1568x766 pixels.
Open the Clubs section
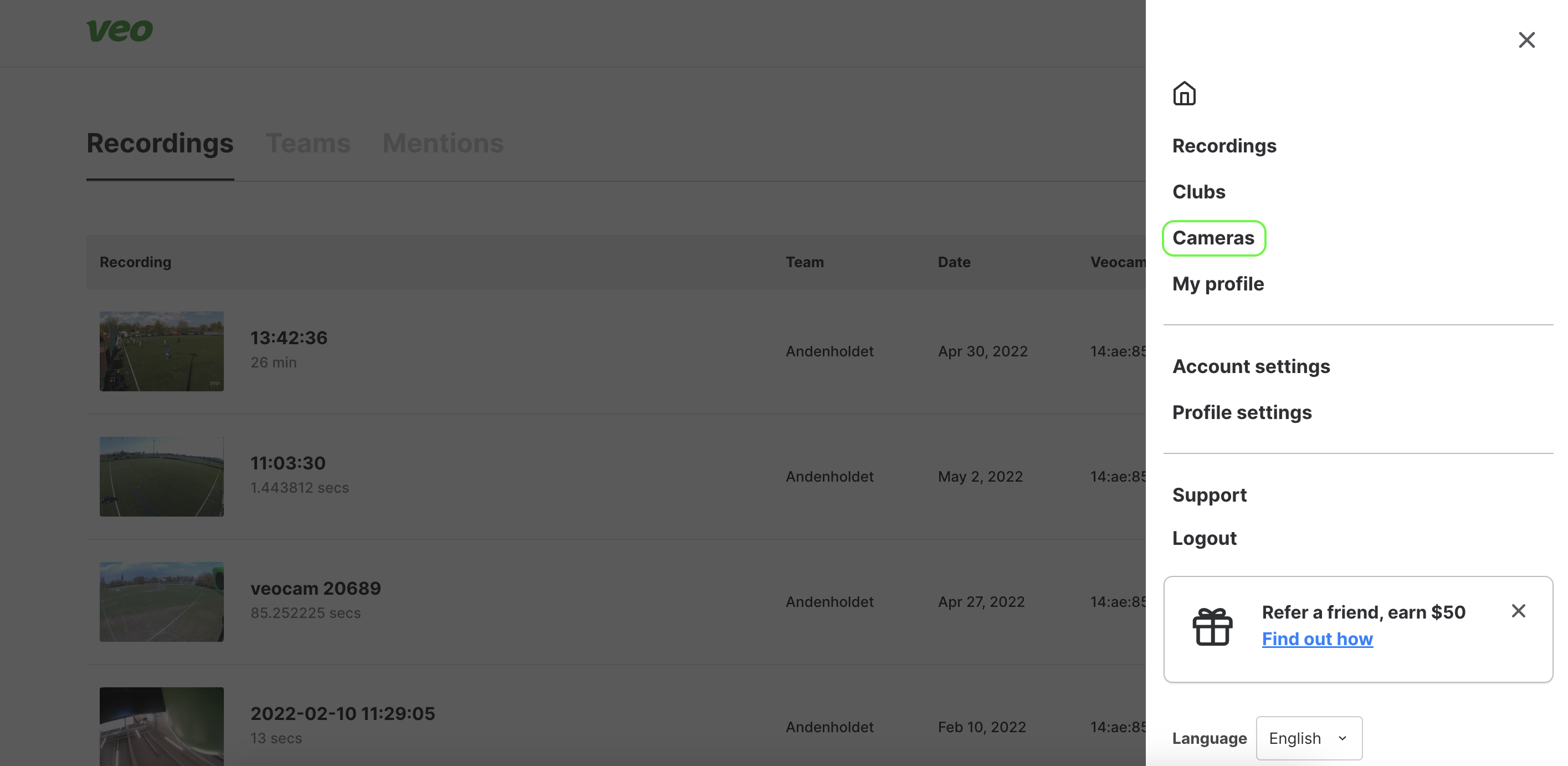pyautogui.click(x=1198, y=191)
